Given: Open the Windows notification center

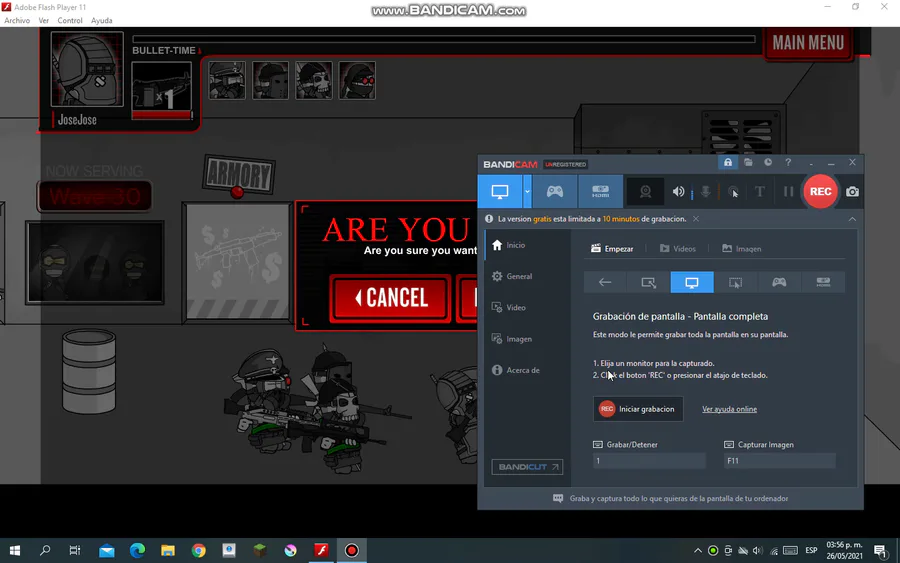Looking at the screenshot, I should pyautogui.click(x=880, y=550).
